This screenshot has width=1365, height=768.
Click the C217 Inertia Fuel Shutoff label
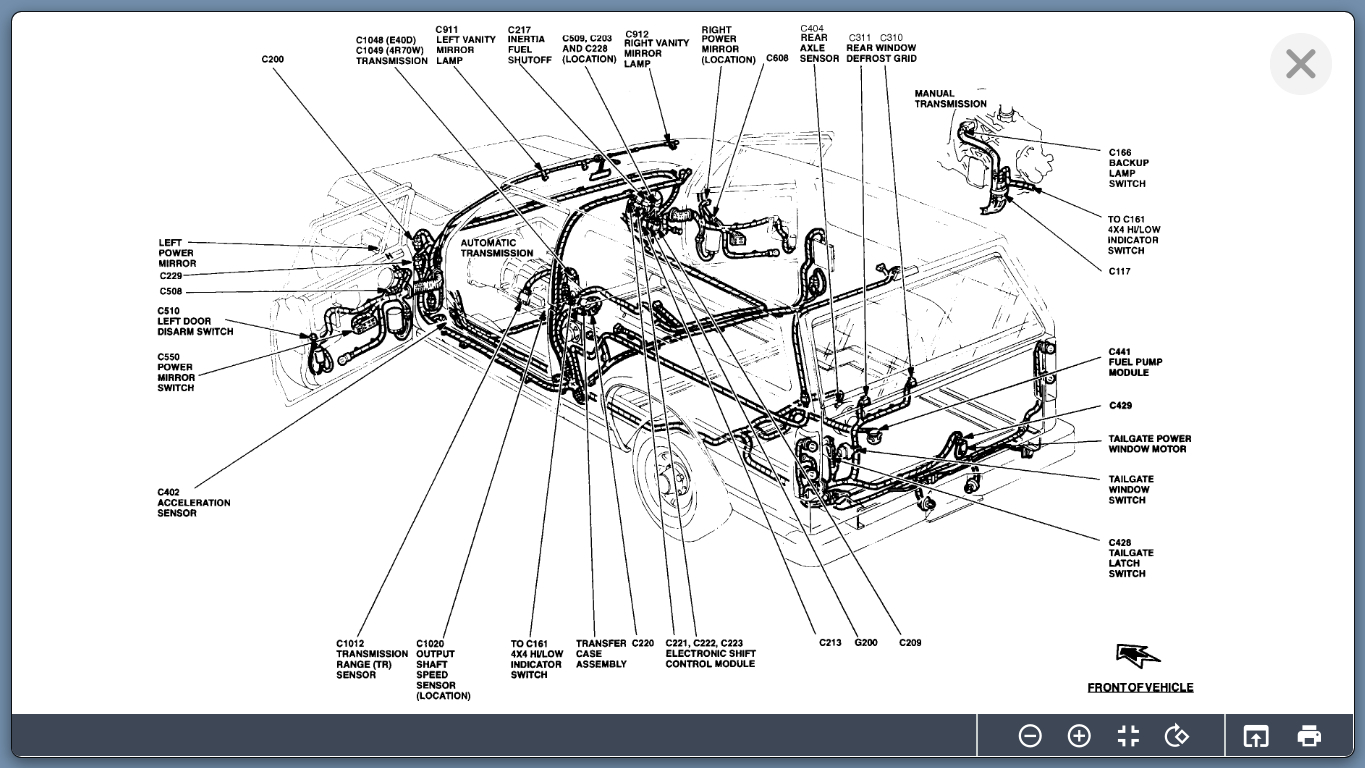(529, 45)
